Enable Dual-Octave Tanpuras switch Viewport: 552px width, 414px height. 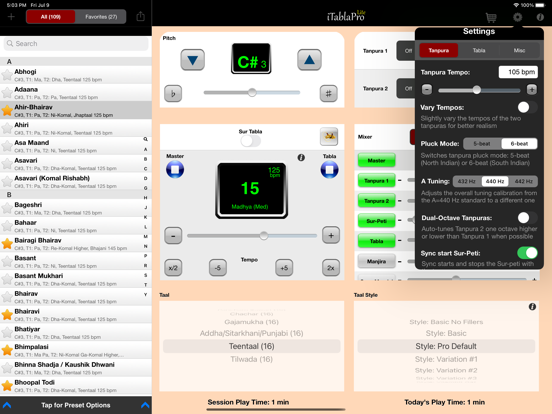point(527,218)
